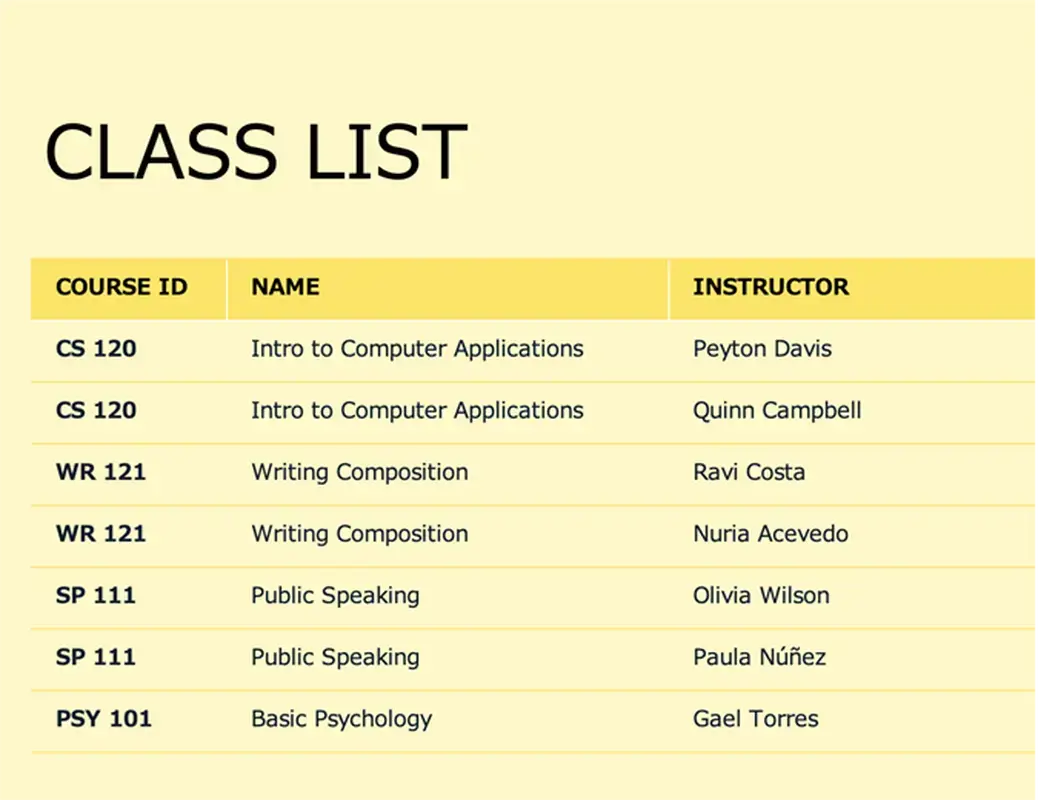This screenshot has height=800, width=1038.
Task: Click WR 121 in Ravi Costa's row
Action: pos(101,472)
